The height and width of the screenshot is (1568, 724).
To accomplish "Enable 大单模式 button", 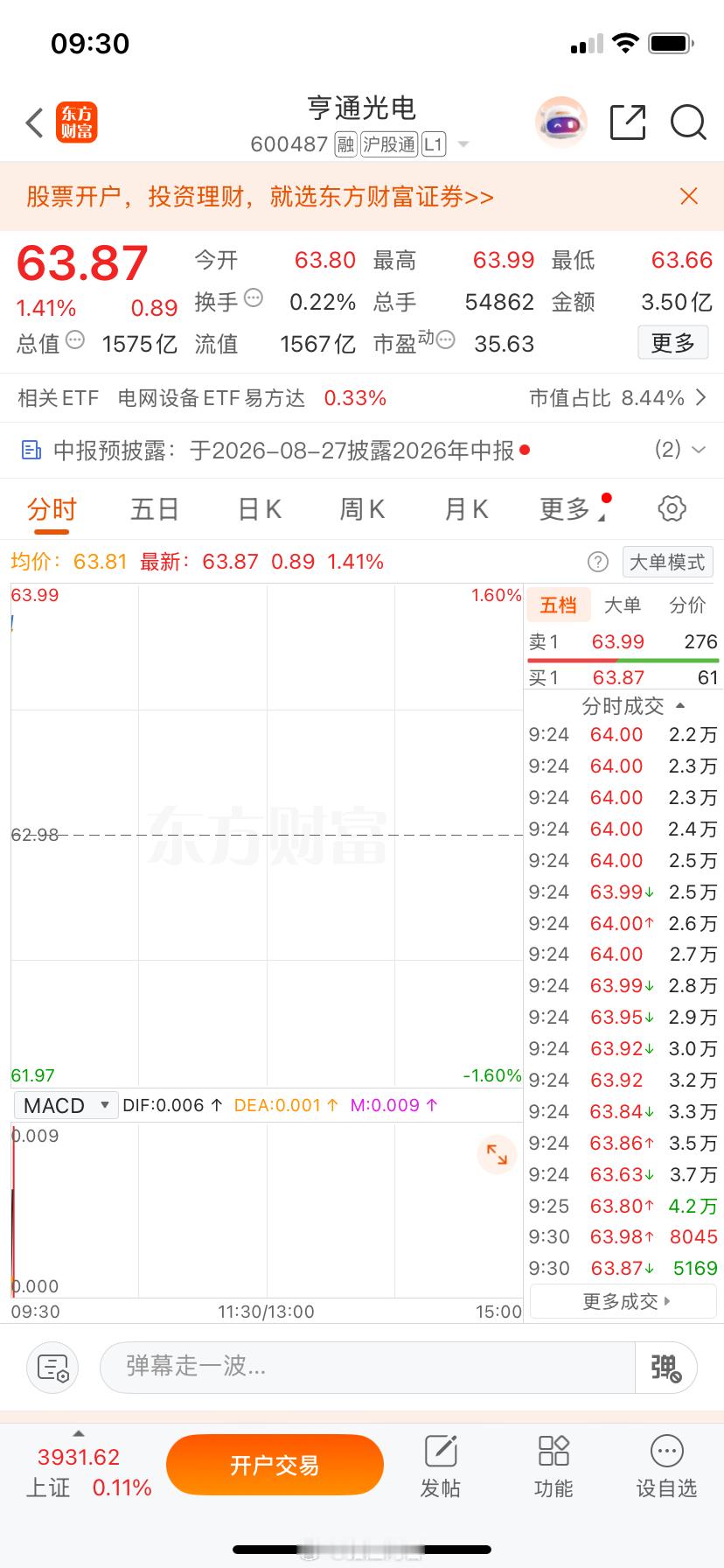I will tap(667, 562).
